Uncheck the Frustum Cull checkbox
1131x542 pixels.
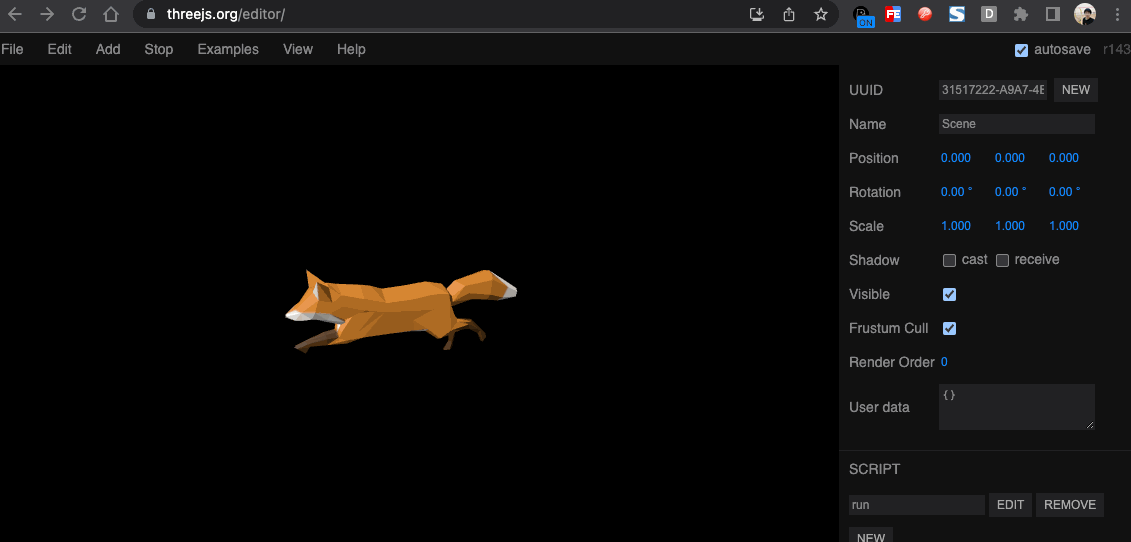click(x=949, y=328)
